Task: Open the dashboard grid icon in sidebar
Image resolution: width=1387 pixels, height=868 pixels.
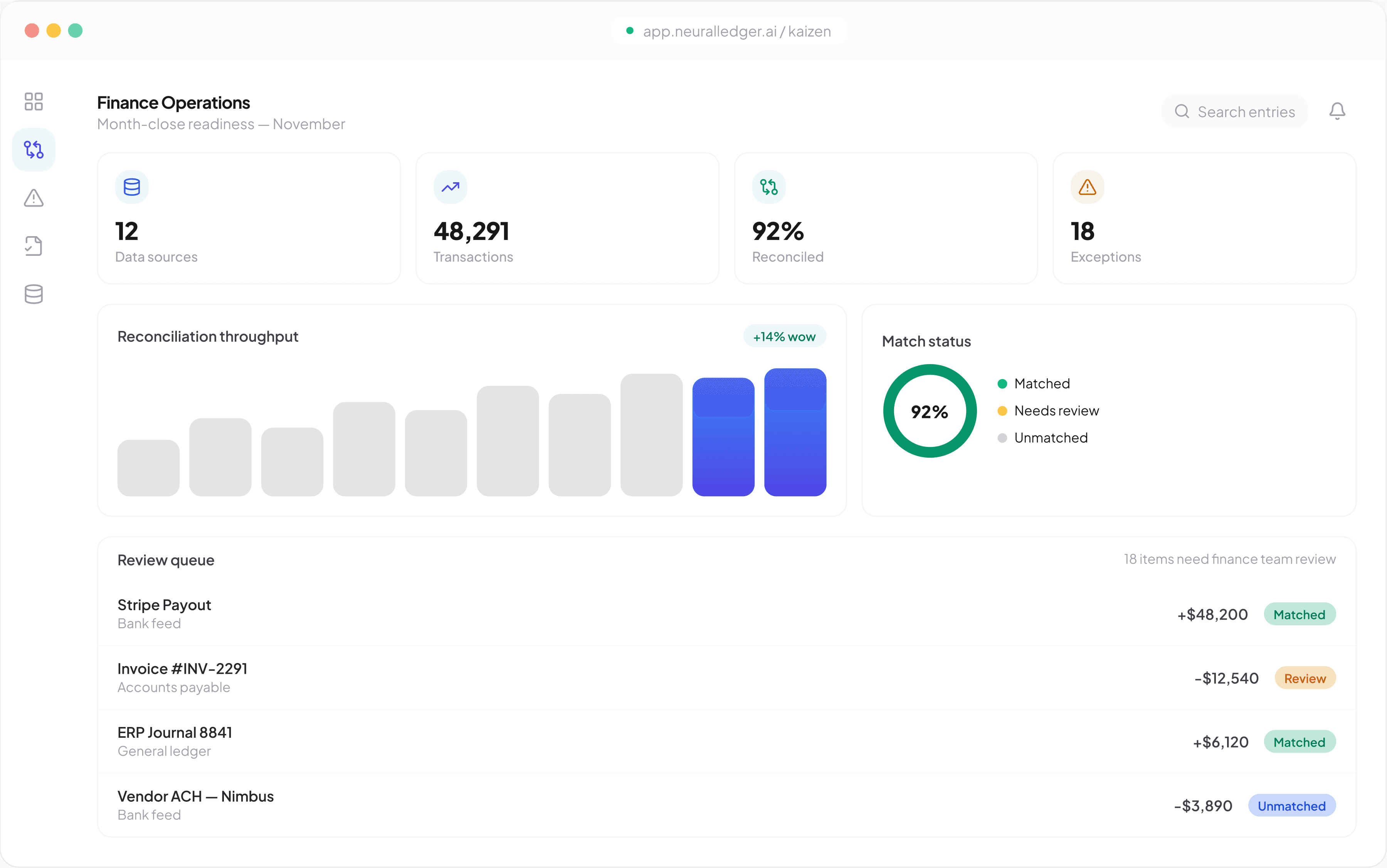Action: [34, 102]
